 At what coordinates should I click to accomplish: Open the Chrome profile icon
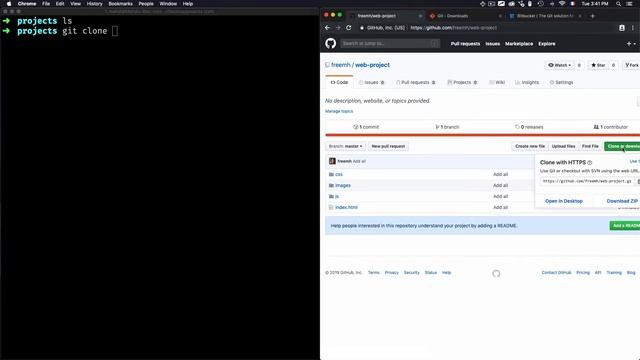click(622, 28)
